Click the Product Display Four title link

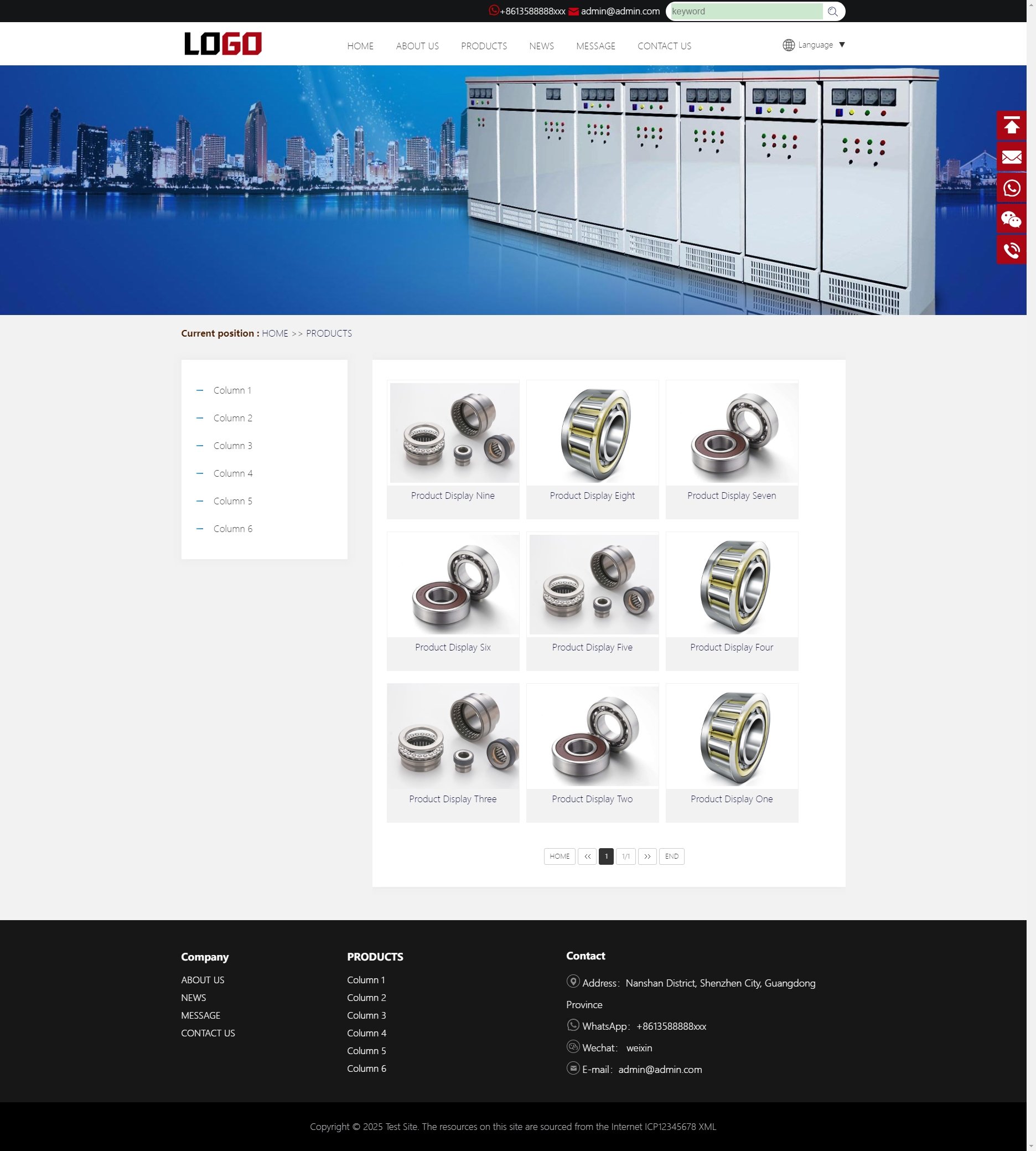click(732, 648)
